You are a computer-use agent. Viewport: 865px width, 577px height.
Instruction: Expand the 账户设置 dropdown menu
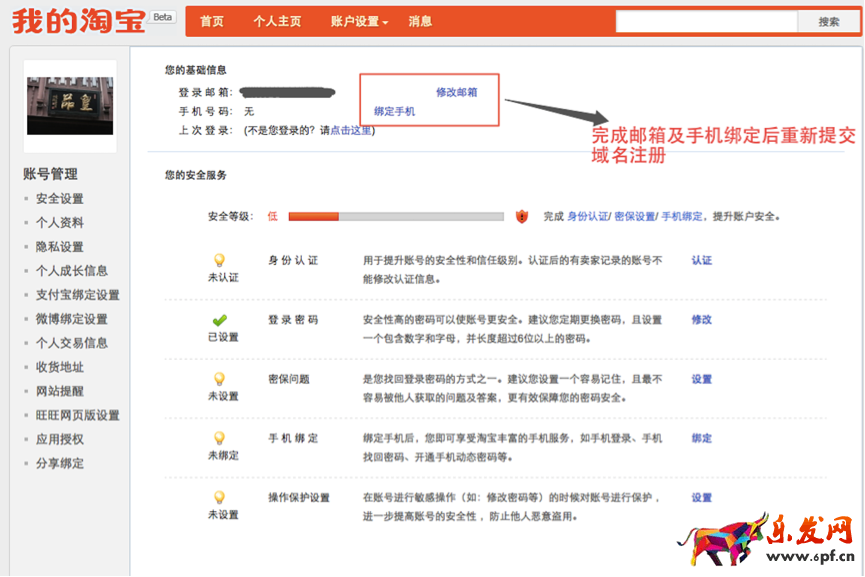pos(359,22)
